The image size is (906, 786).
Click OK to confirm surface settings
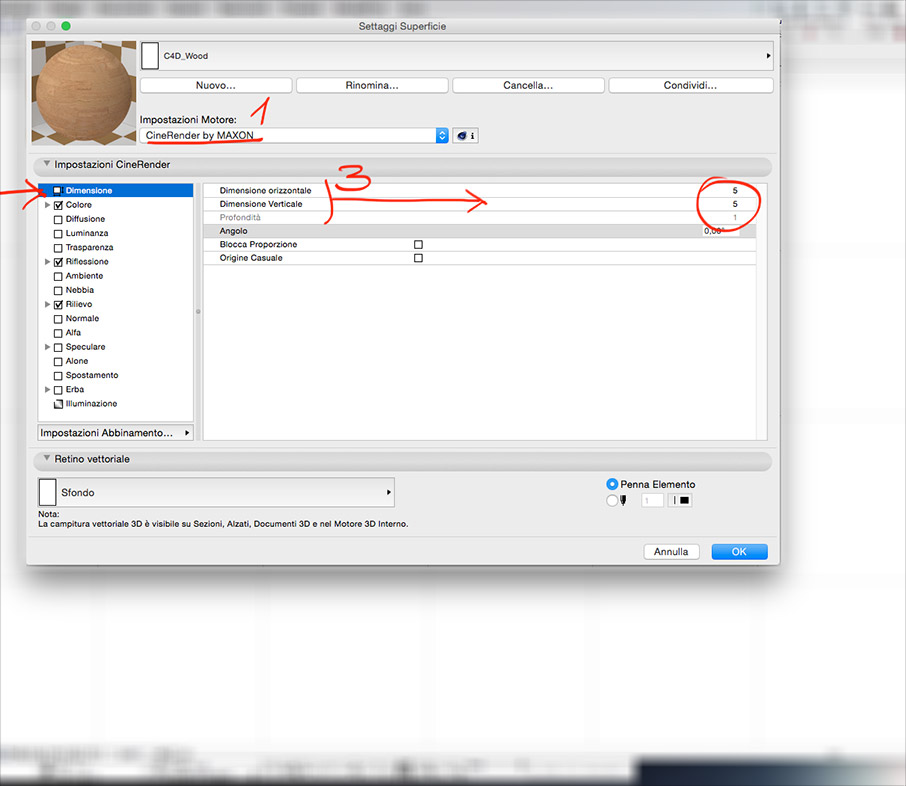(739, 551)
